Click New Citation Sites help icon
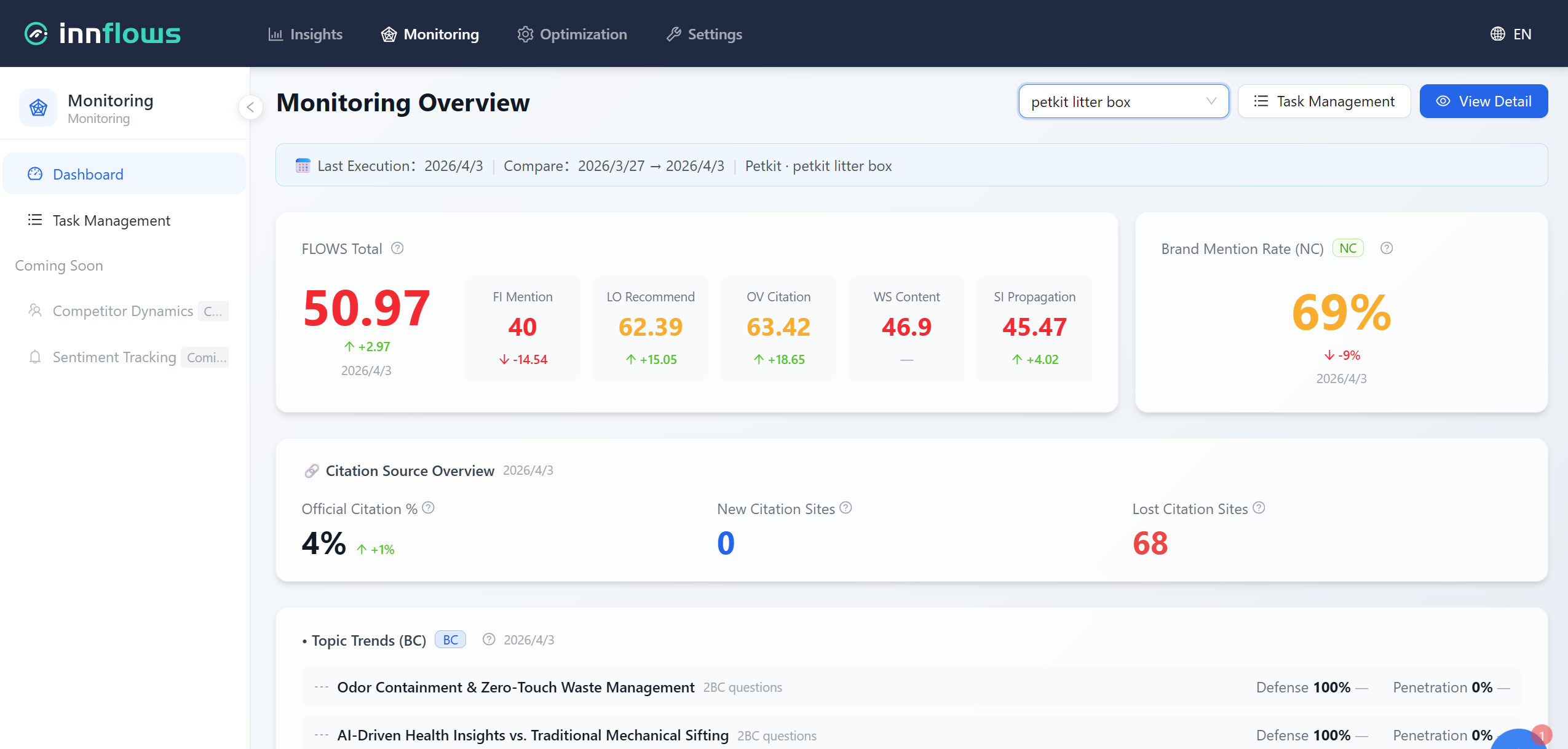 [x=845, y=508]
